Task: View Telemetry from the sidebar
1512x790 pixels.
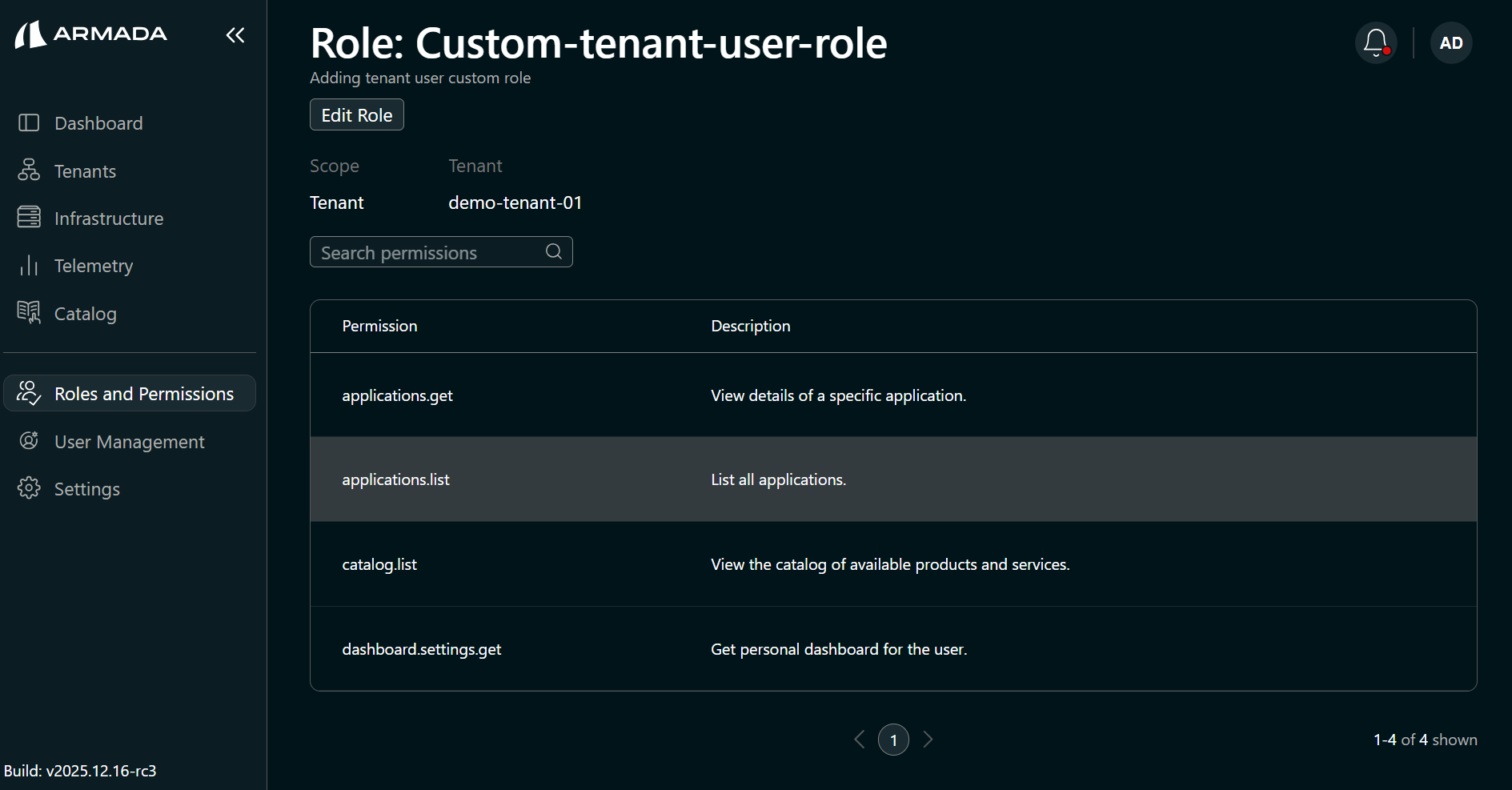Action: (94, 265)
